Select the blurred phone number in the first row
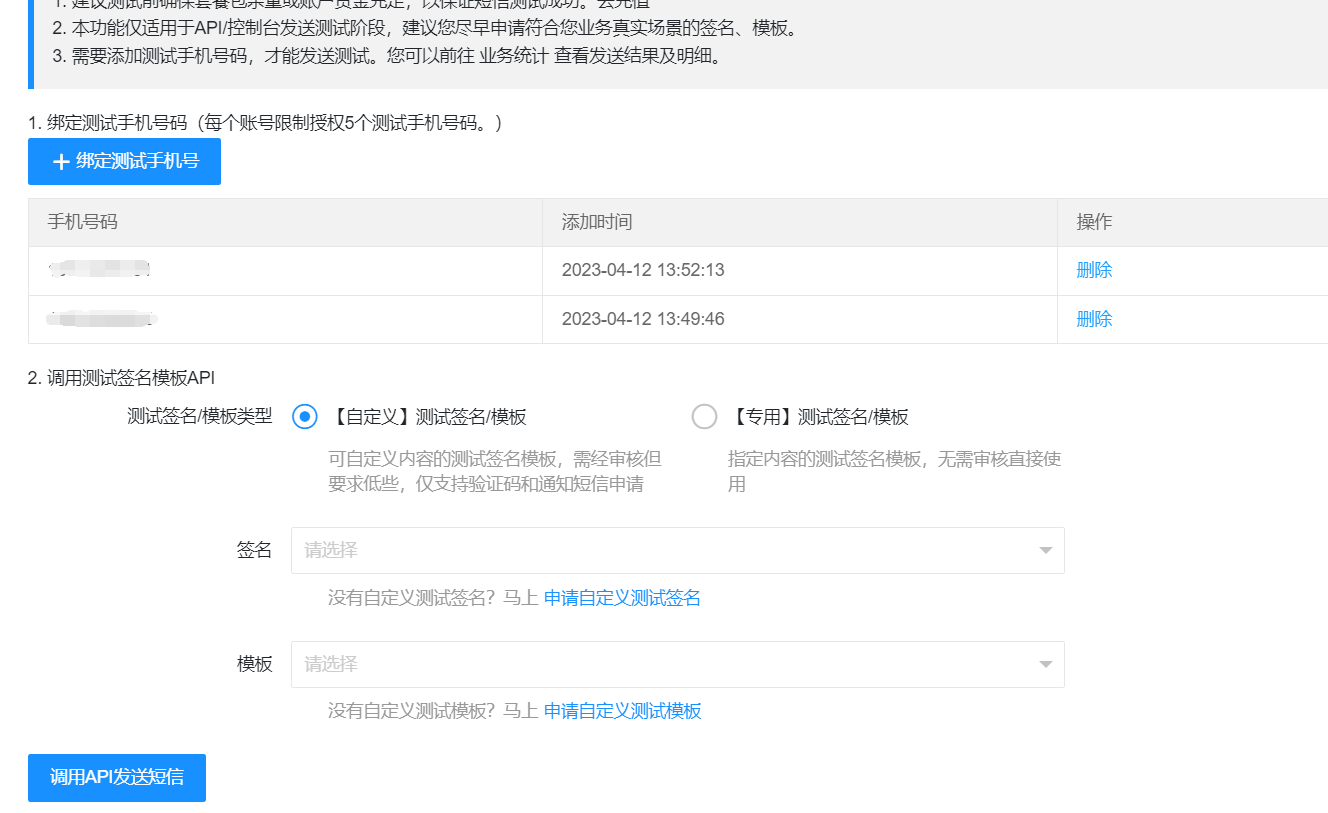Viewport: 1328px width, 813px height. pos(99,269)
